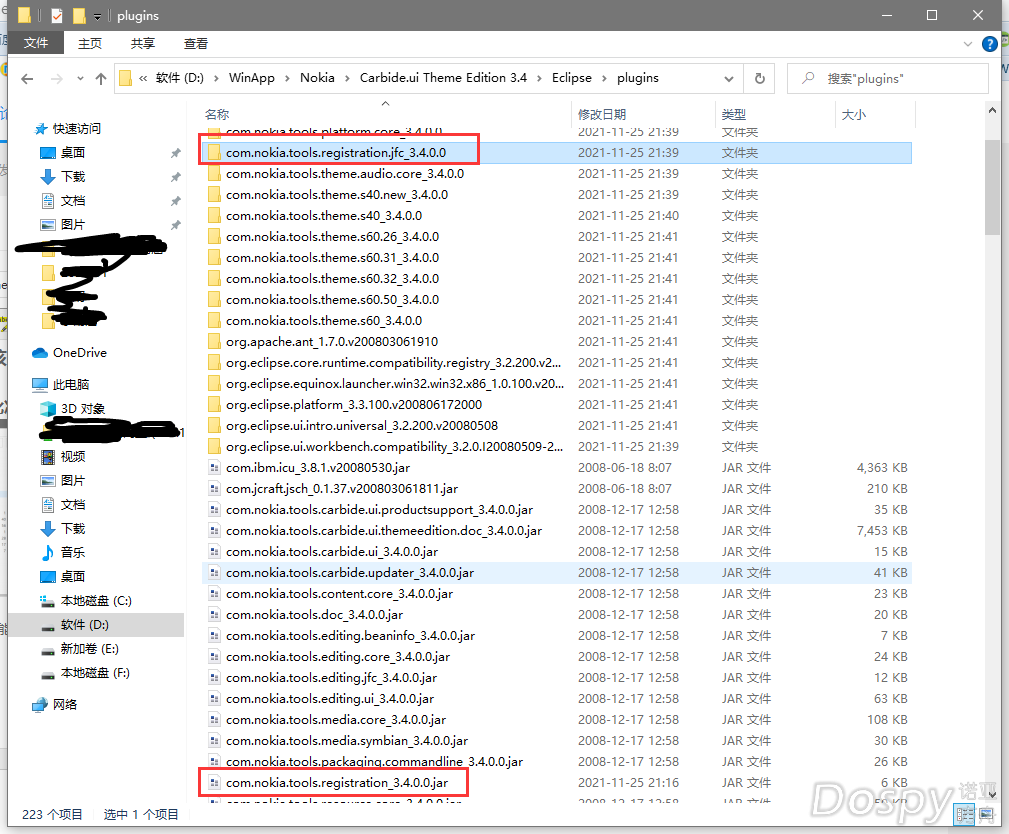Click JAR icon of com.jcraft.jsch_0.1.37 file
Viewport: 1009px width, 834px height.
point(214,488)
